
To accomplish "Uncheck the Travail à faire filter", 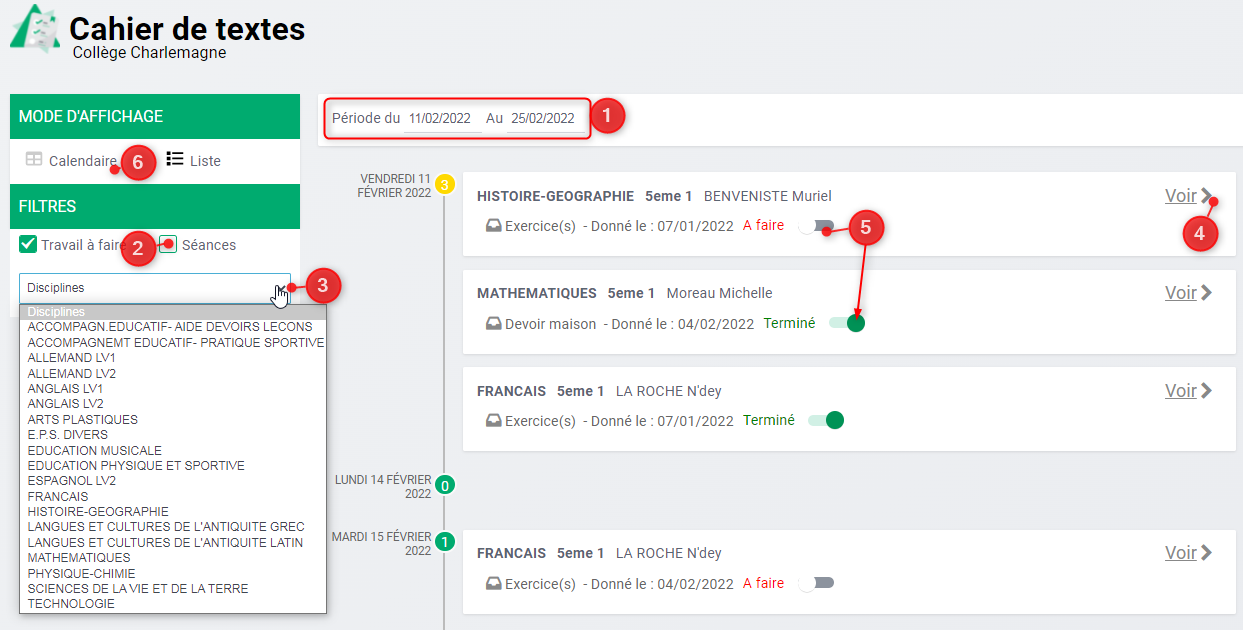I will (28, 244).
